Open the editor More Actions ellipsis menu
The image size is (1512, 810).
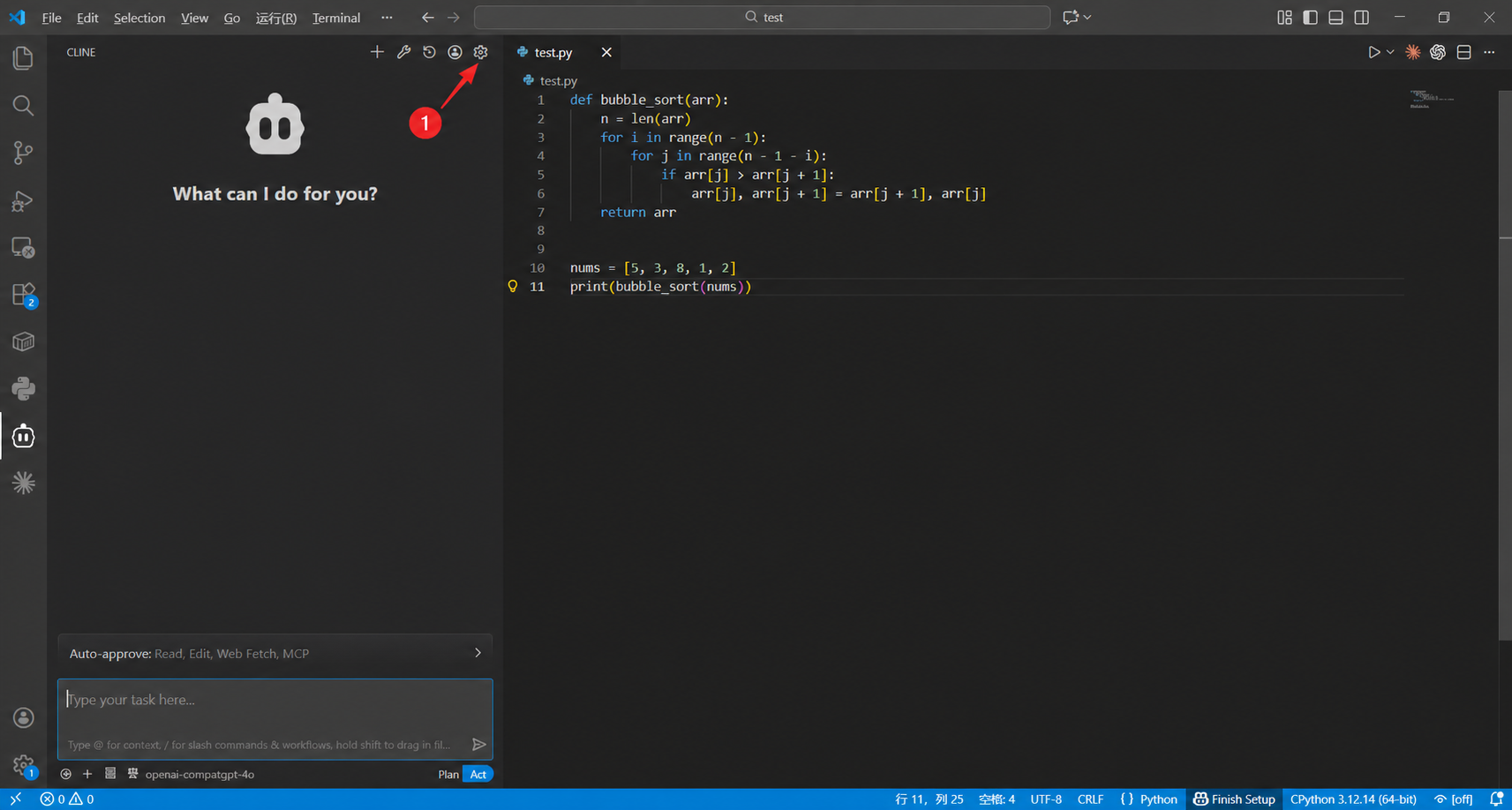pos(1489,52)
